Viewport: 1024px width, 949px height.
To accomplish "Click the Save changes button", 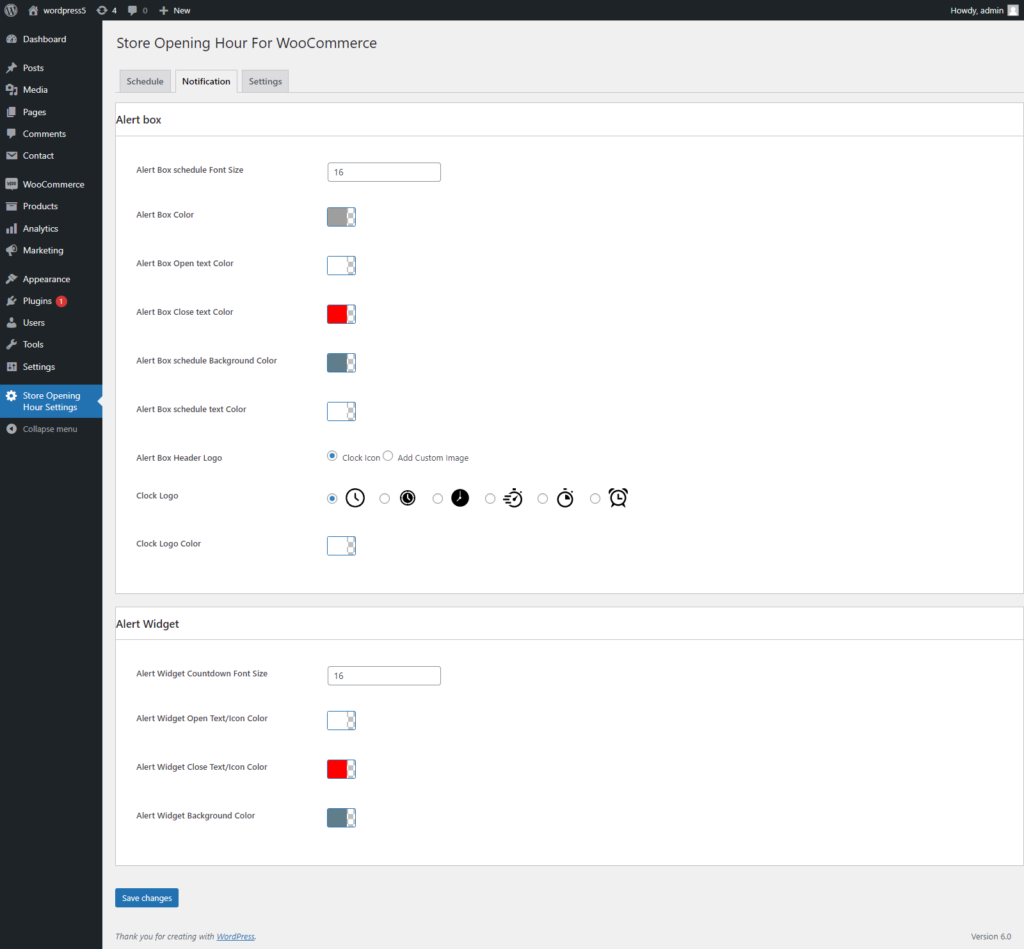I will (147, 898).
